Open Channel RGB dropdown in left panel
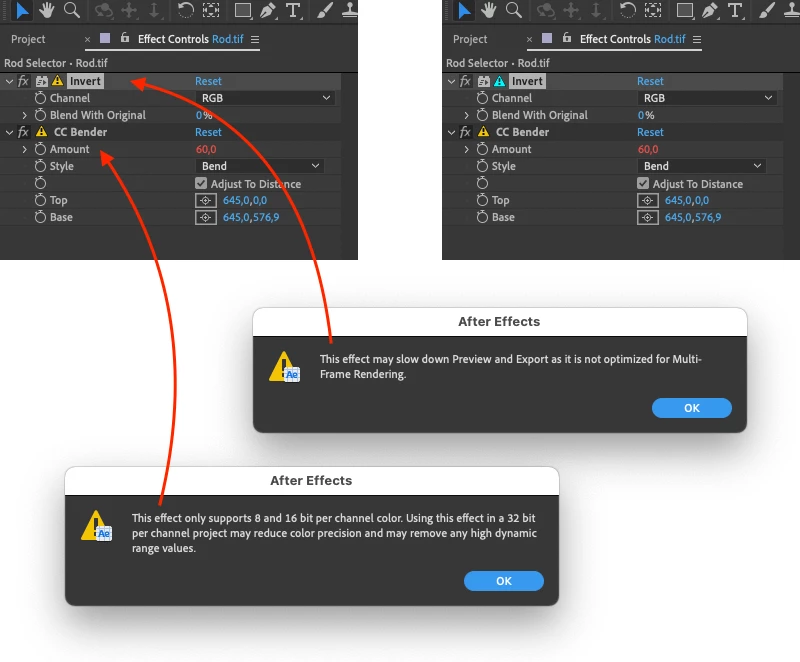The height and width of the screenshot is (662, 800). 265,98
